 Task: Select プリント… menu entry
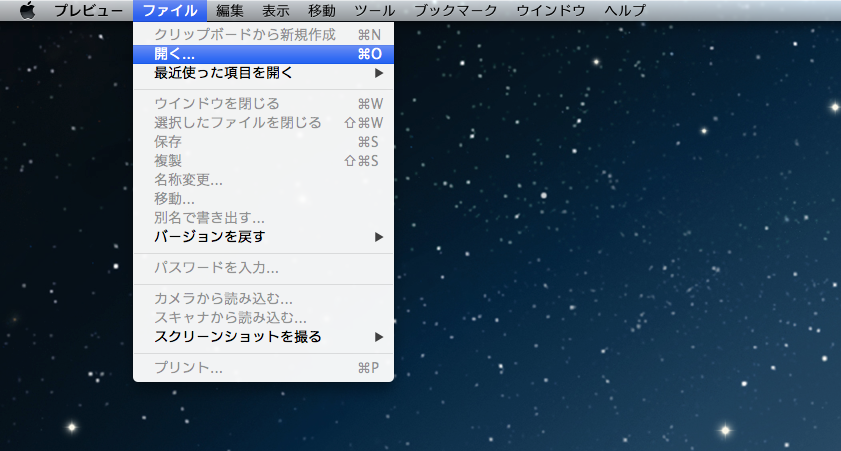tap(263, 368)
